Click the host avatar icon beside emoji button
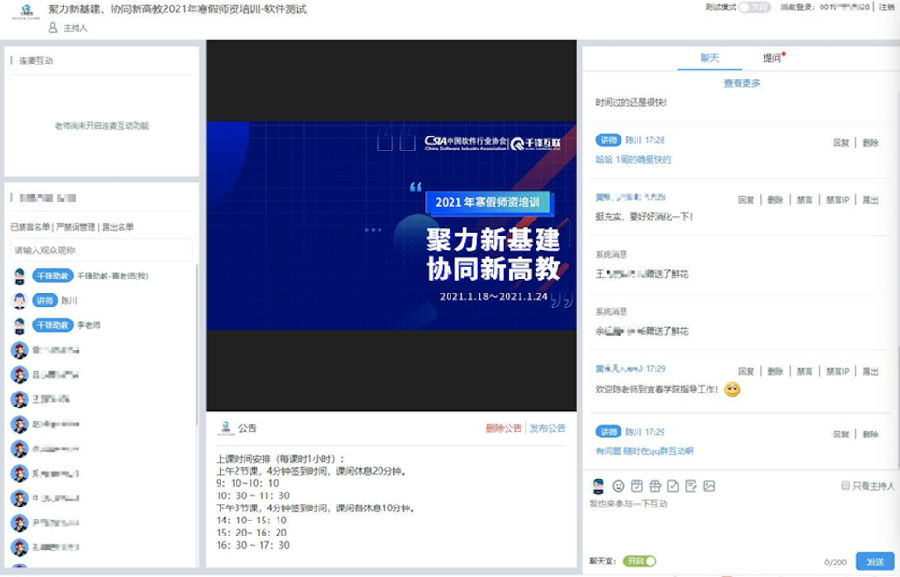 point(598,486)
